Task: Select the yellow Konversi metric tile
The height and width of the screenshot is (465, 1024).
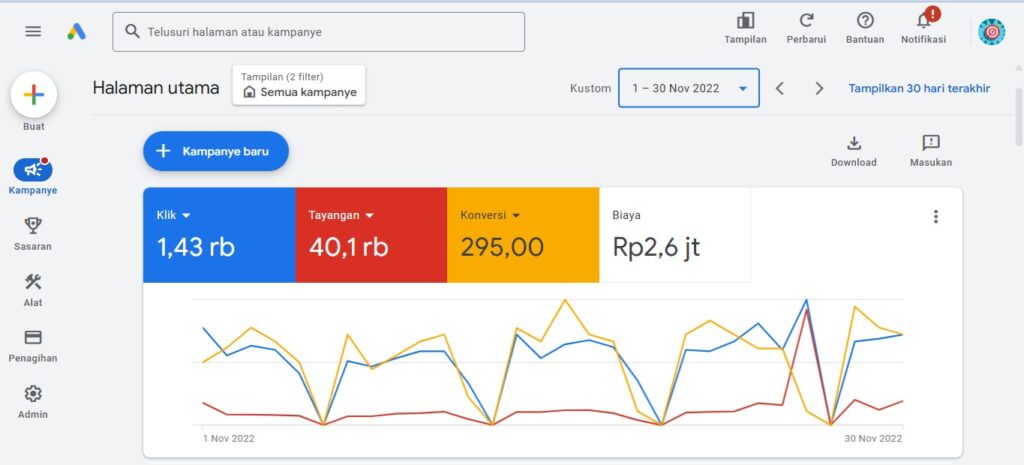Action: 521,235
